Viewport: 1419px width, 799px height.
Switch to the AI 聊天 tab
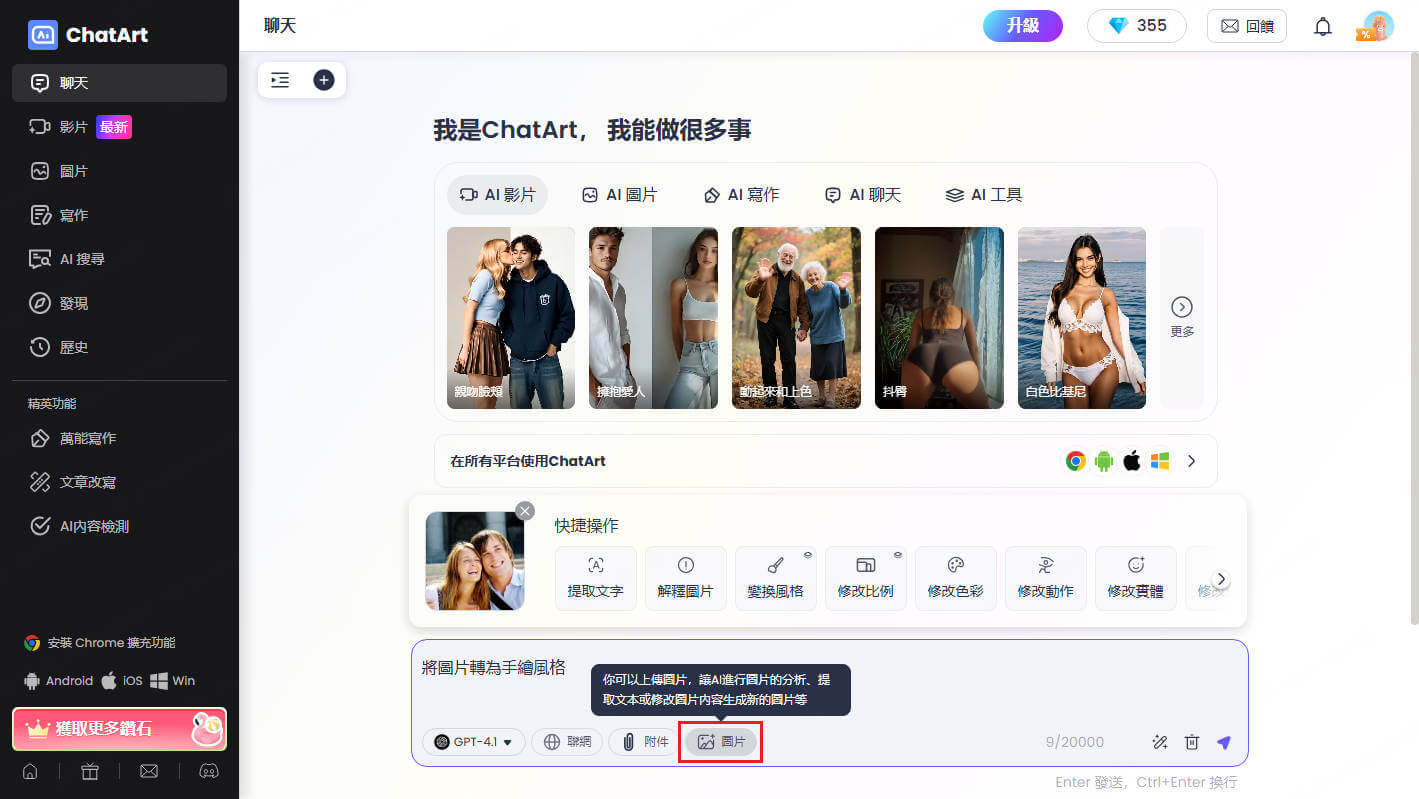click(863, 195)
